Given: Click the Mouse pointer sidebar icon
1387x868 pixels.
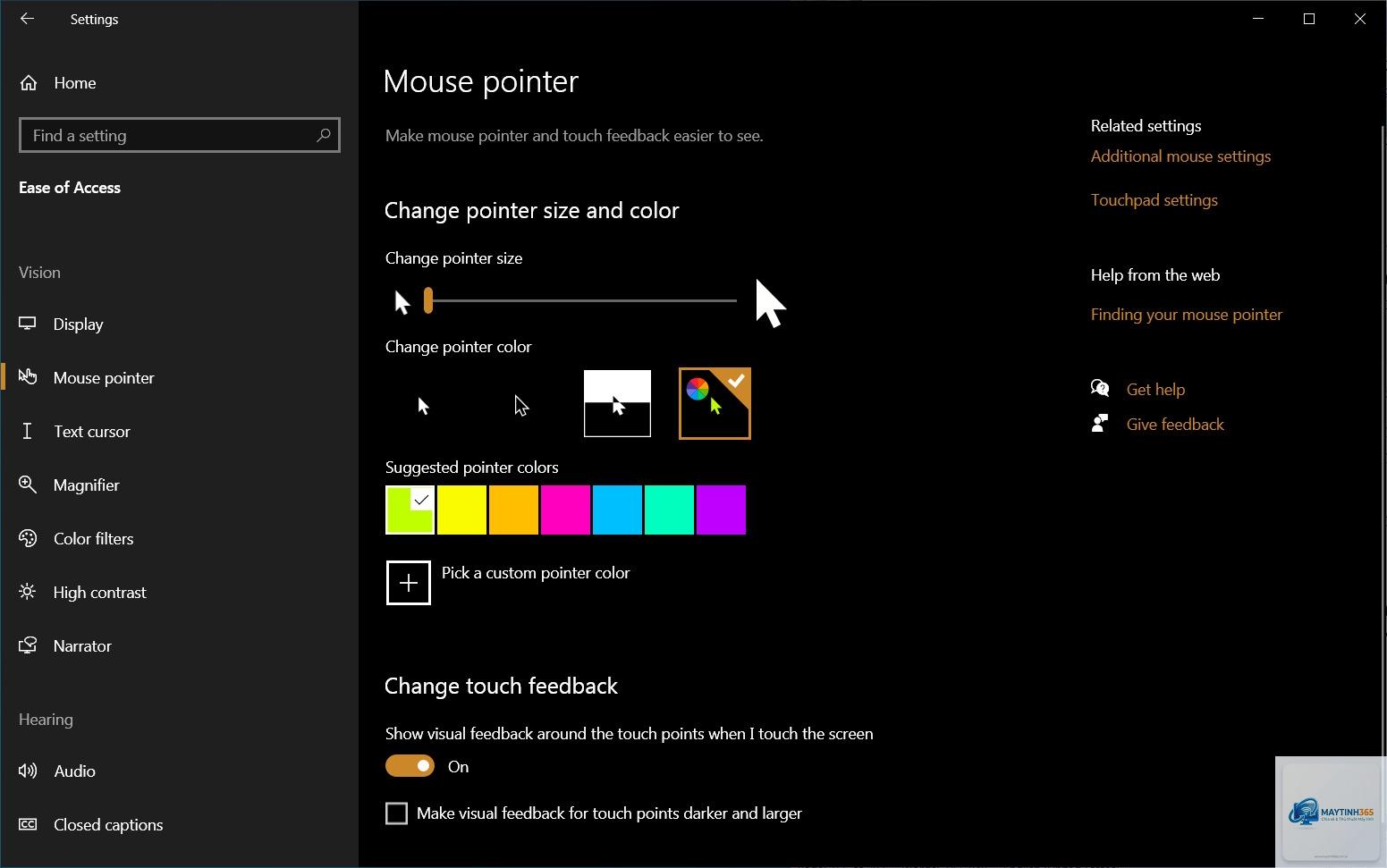Looking at the screenshot, I should tap(28, 377).
